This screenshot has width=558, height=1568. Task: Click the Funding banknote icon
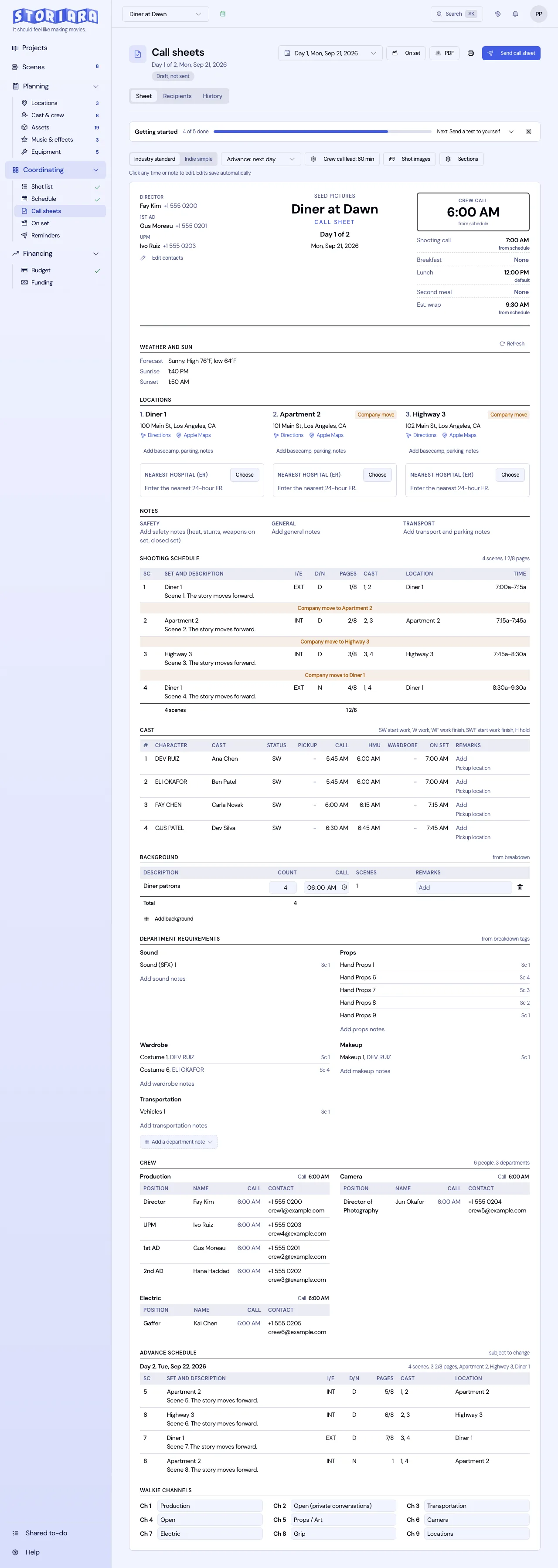[24, 282]
